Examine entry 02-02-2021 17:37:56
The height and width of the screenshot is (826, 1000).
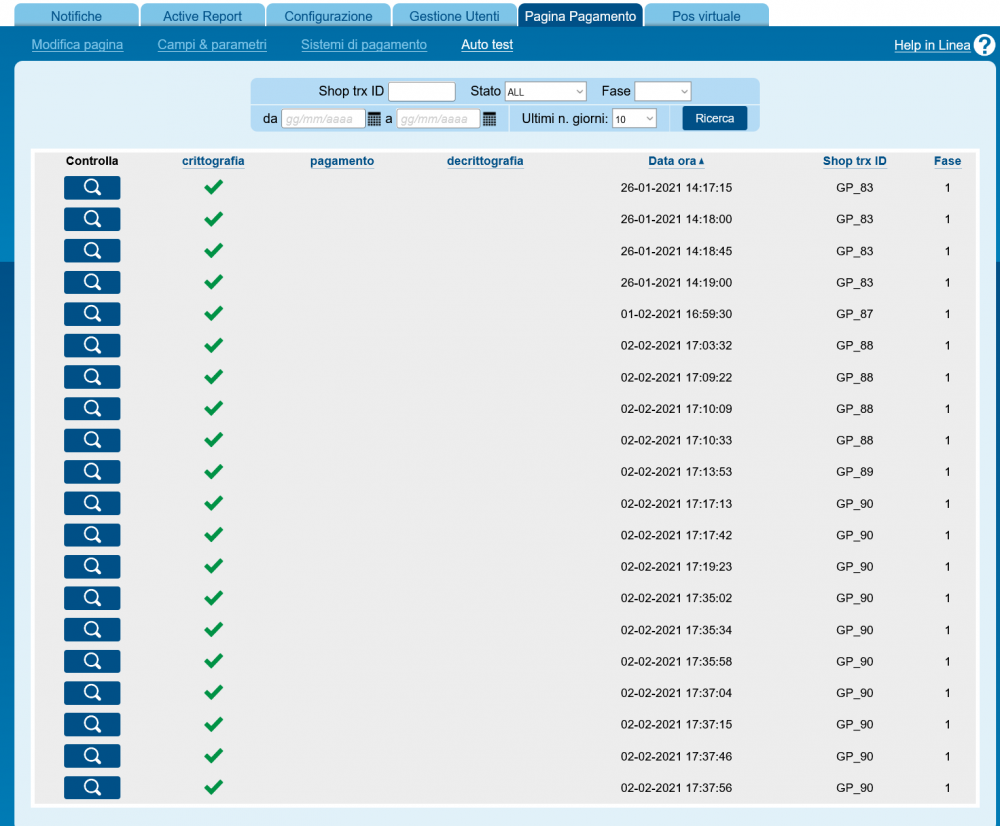[92, 787]
